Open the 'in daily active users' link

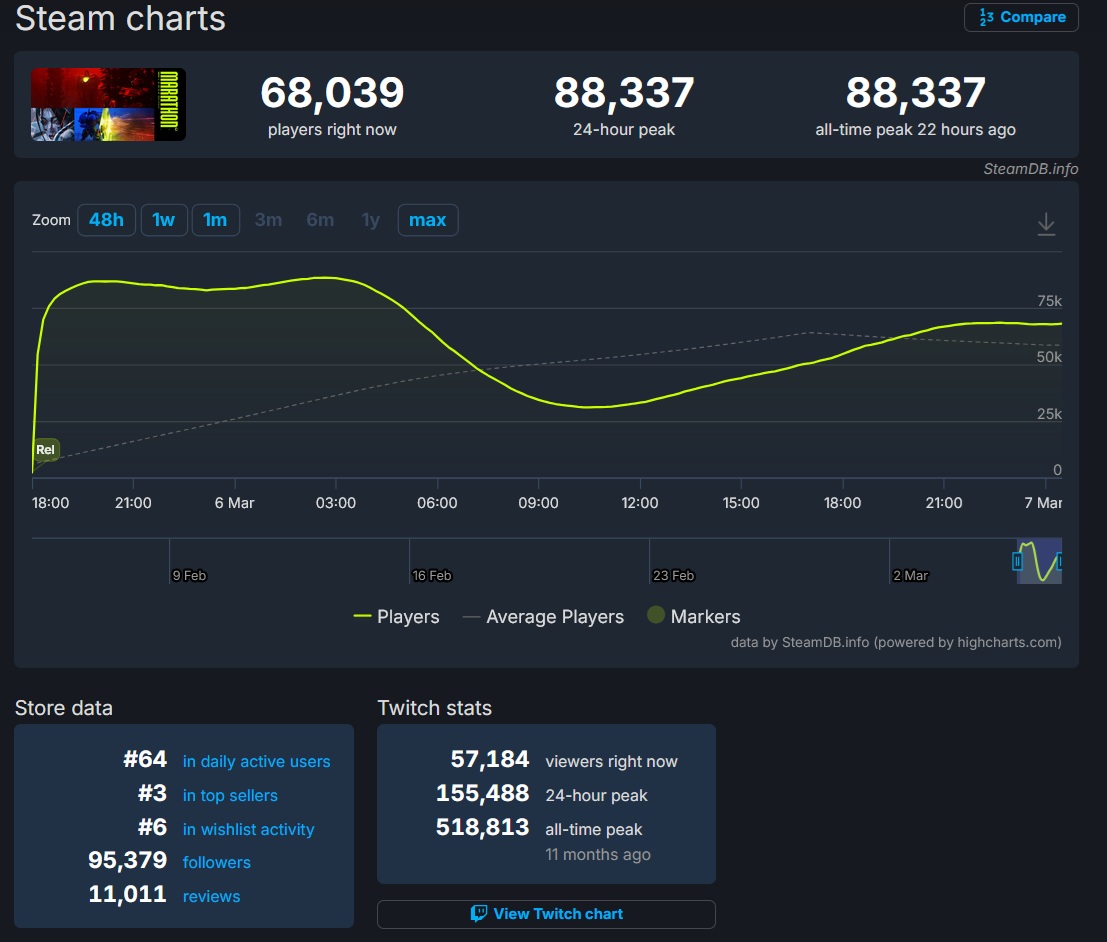click(x=256, y=762)
